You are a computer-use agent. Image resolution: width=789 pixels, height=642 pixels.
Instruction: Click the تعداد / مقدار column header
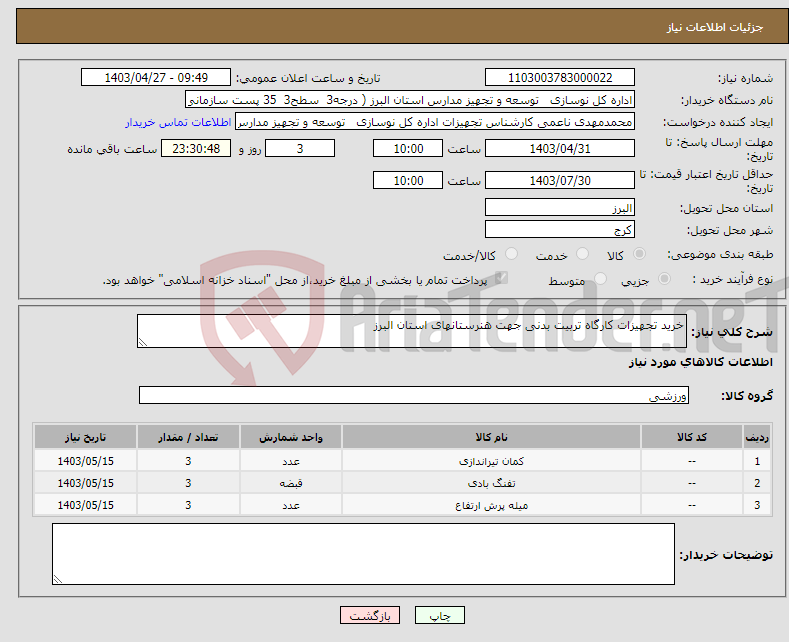(188, 437)
